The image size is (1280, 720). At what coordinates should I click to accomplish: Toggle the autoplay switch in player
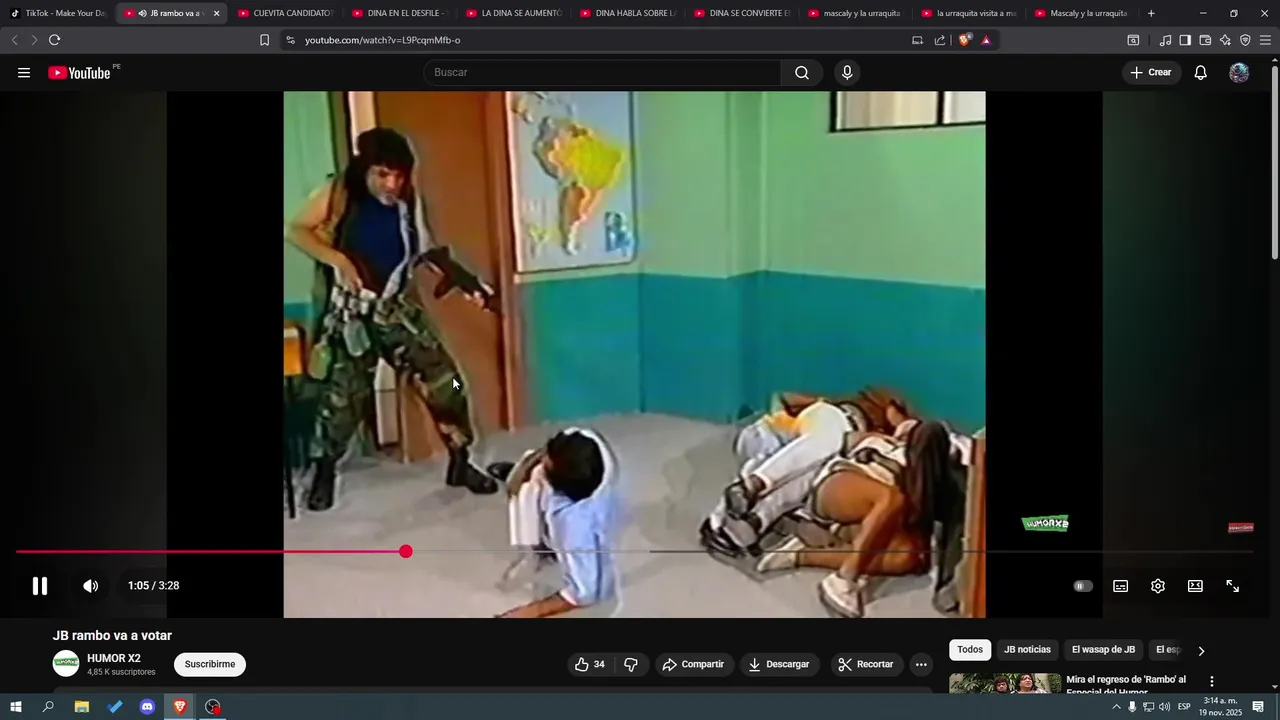pos(1083,586)
